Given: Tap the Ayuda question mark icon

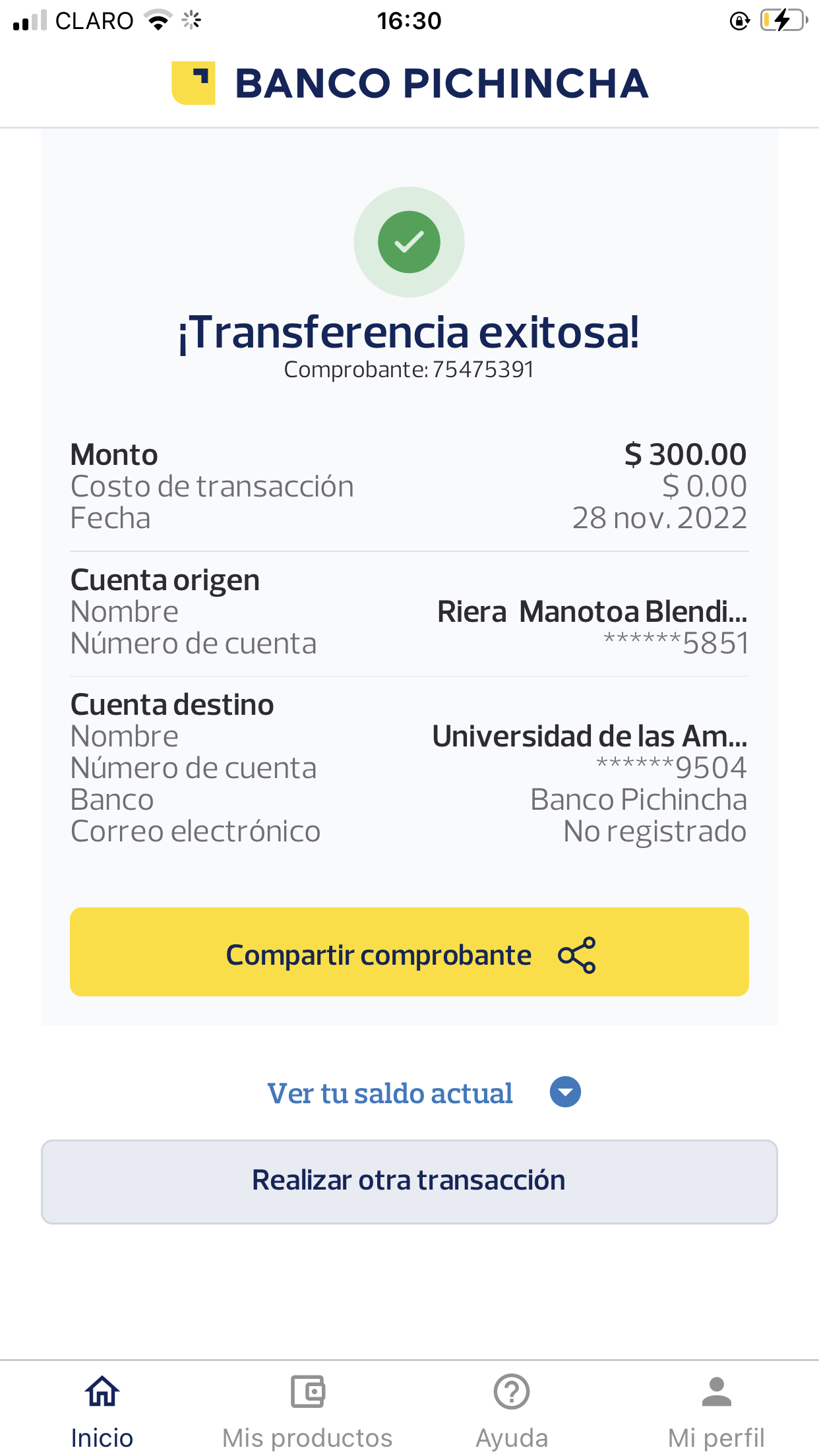Looking at the screenshot, I should pos(512,1391).
